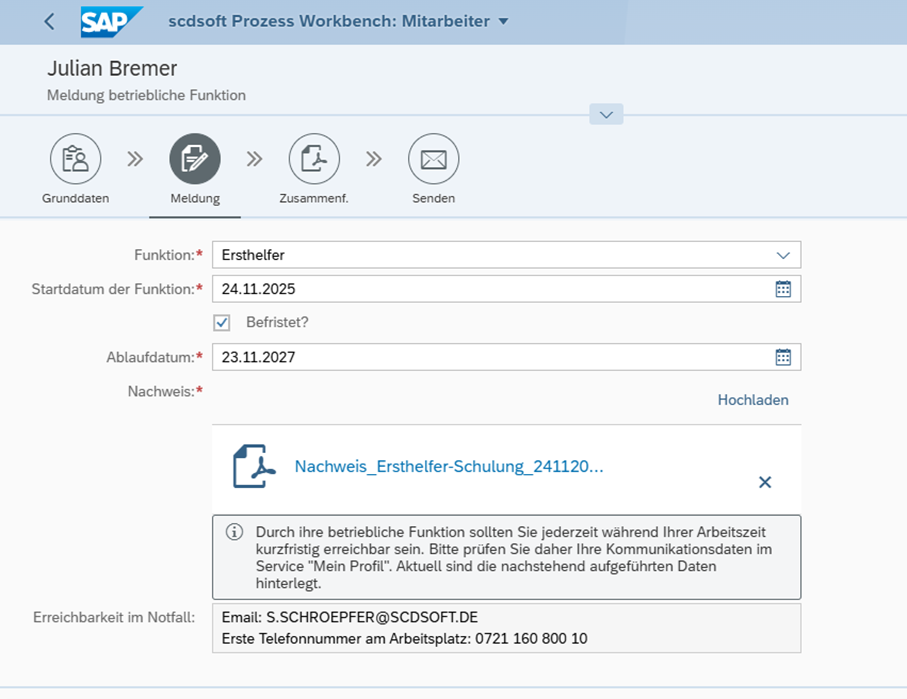Click the PDF file icon of the uploaded Nachweis

pyautogui.click(x=253, y=467)
